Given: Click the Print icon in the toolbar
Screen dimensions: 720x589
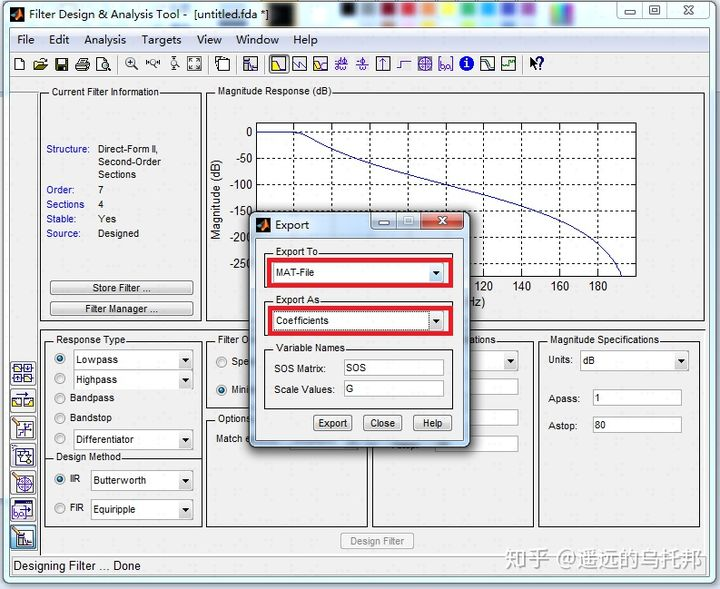Looking at the screenshot, I should tap(83, 64).
